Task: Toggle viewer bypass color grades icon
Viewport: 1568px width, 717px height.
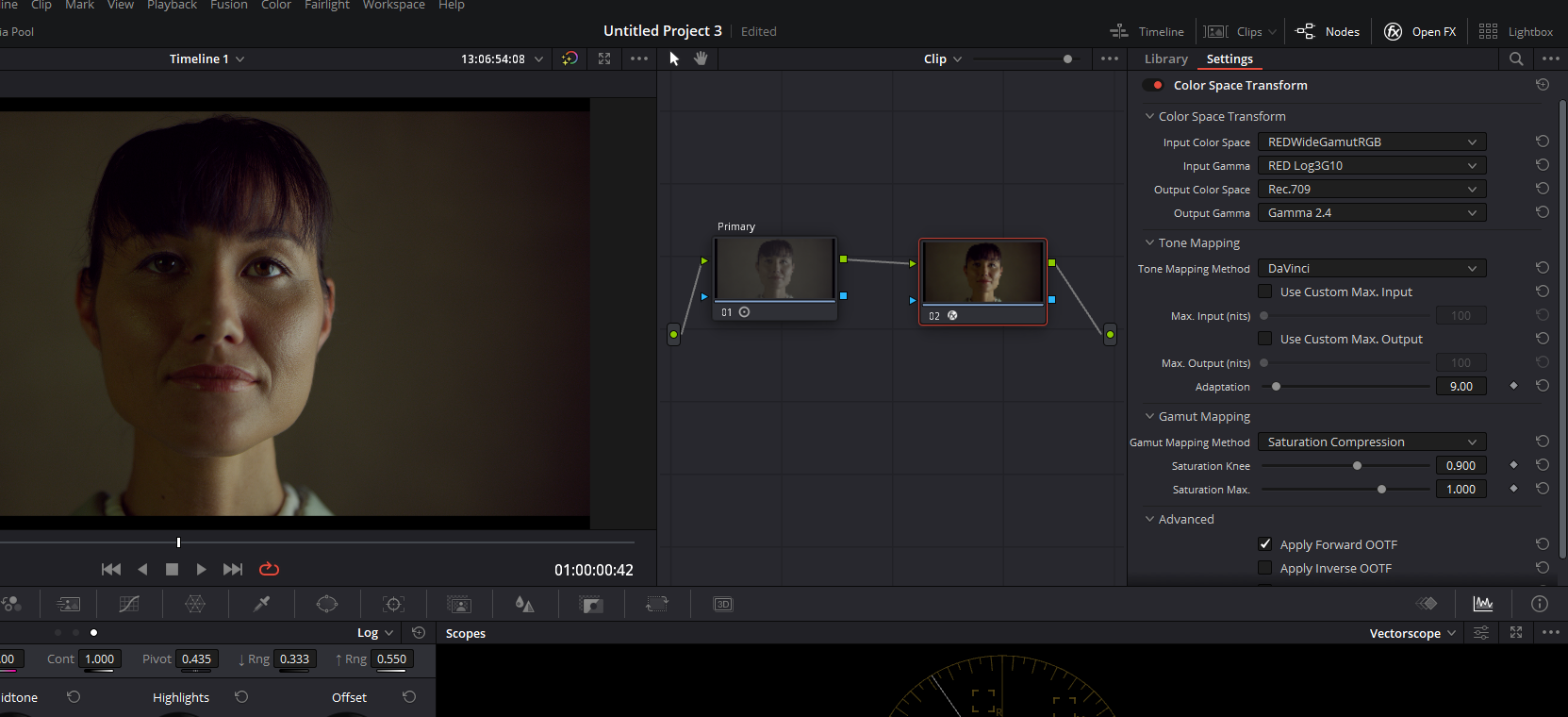Action: tap(569, 58)
